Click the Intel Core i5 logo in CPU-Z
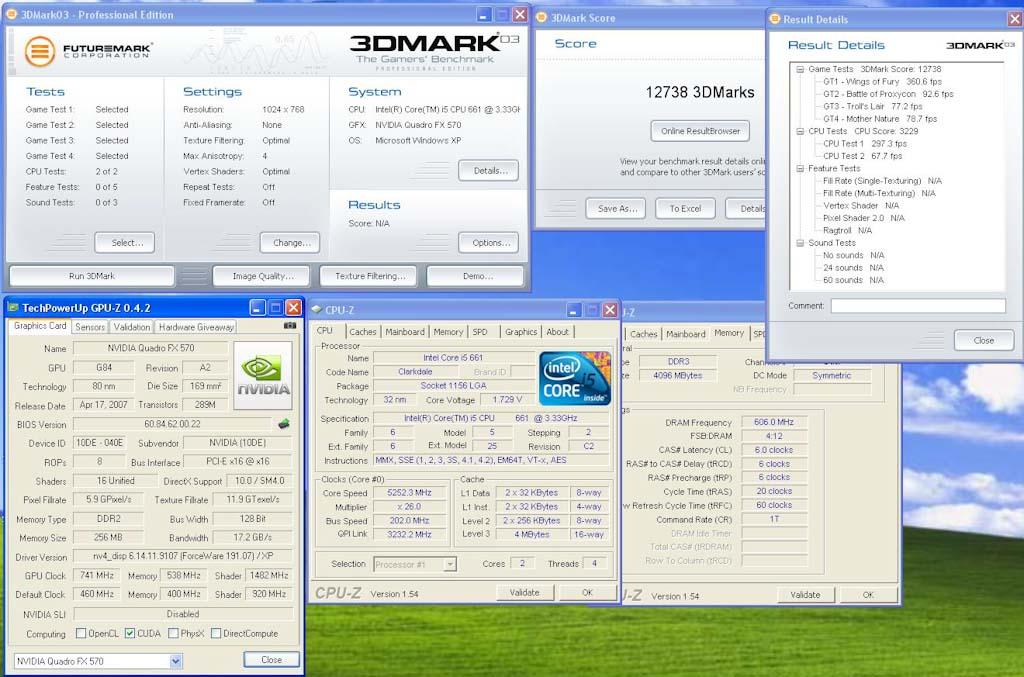The image size is (1024, 677). [575, 379]
